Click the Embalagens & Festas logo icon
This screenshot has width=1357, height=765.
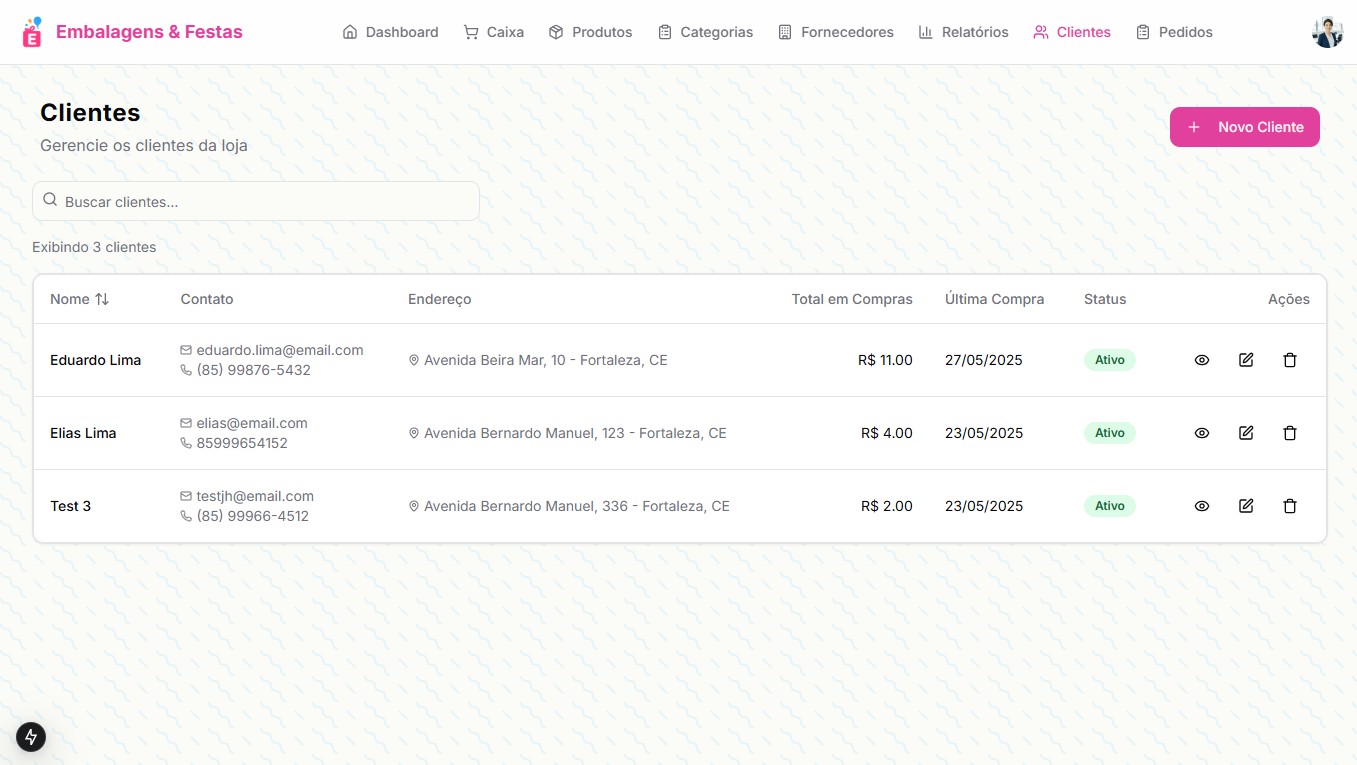(33, 32)
